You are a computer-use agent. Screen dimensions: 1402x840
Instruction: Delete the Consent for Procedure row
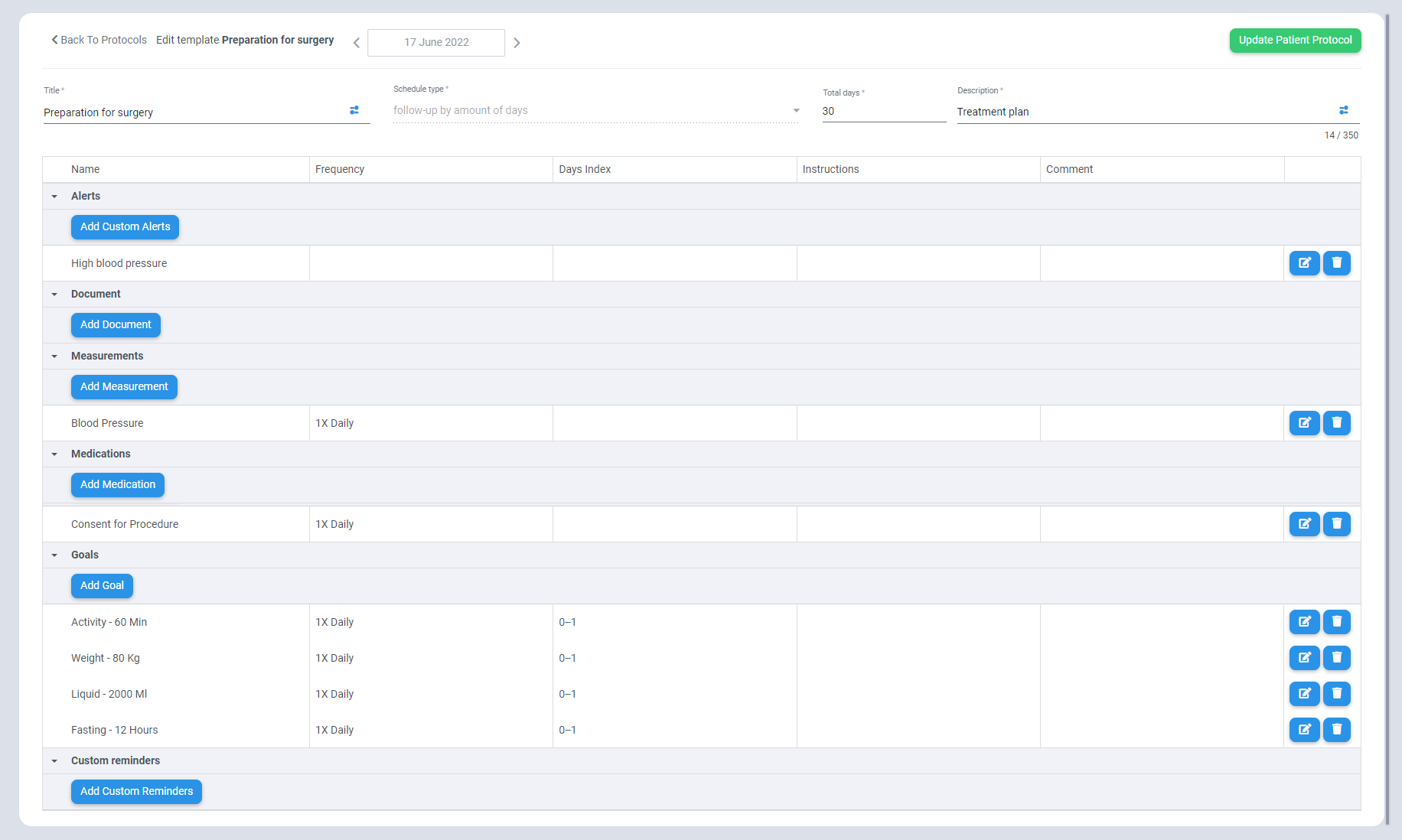(1336, 524)
